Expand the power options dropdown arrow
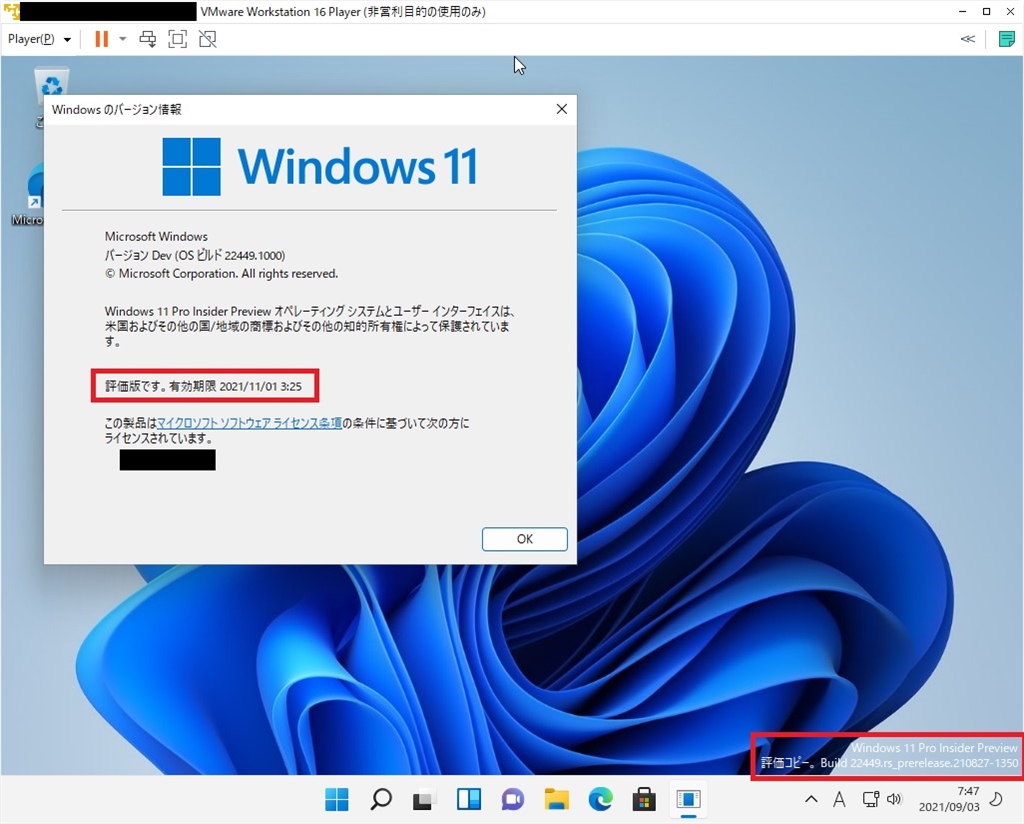 click(x=122, y=39)
